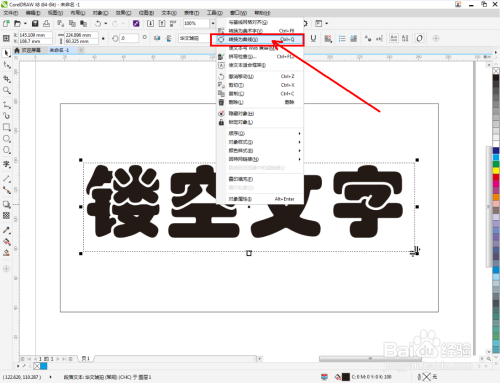Viewport: 500px width, 383px height.
Task: Choose 复制 Ctrl+C in context menu
Action: (260, 94)
